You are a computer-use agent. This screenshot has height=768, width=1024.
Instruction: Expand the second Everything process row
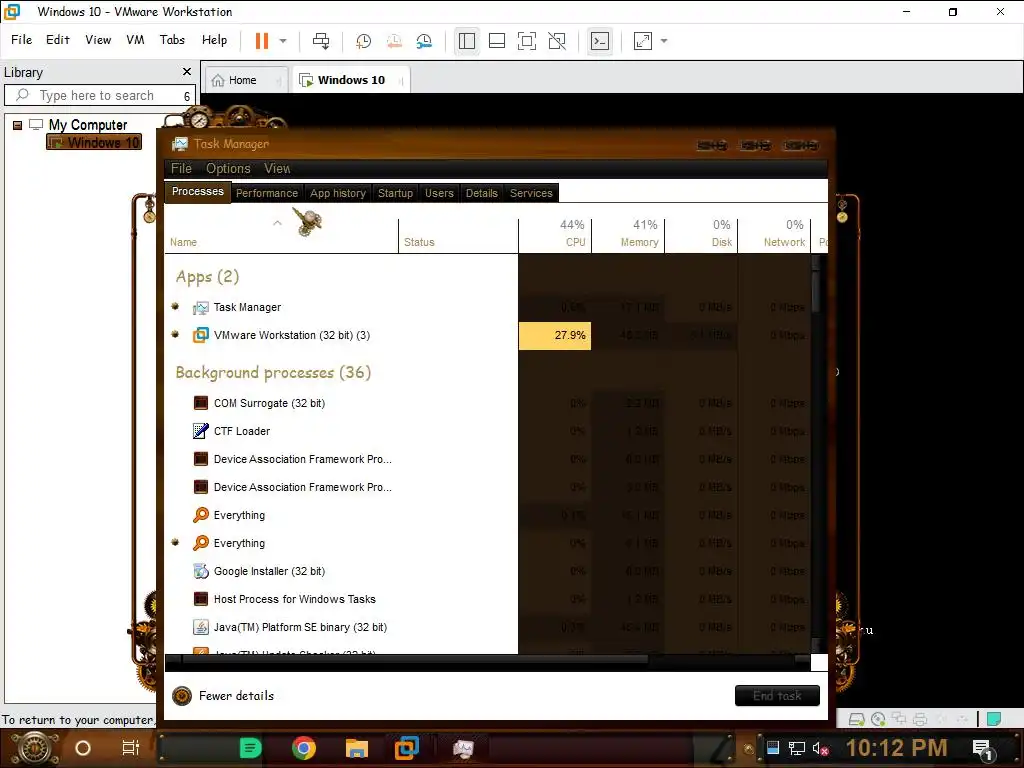click(x=175, y=542)
